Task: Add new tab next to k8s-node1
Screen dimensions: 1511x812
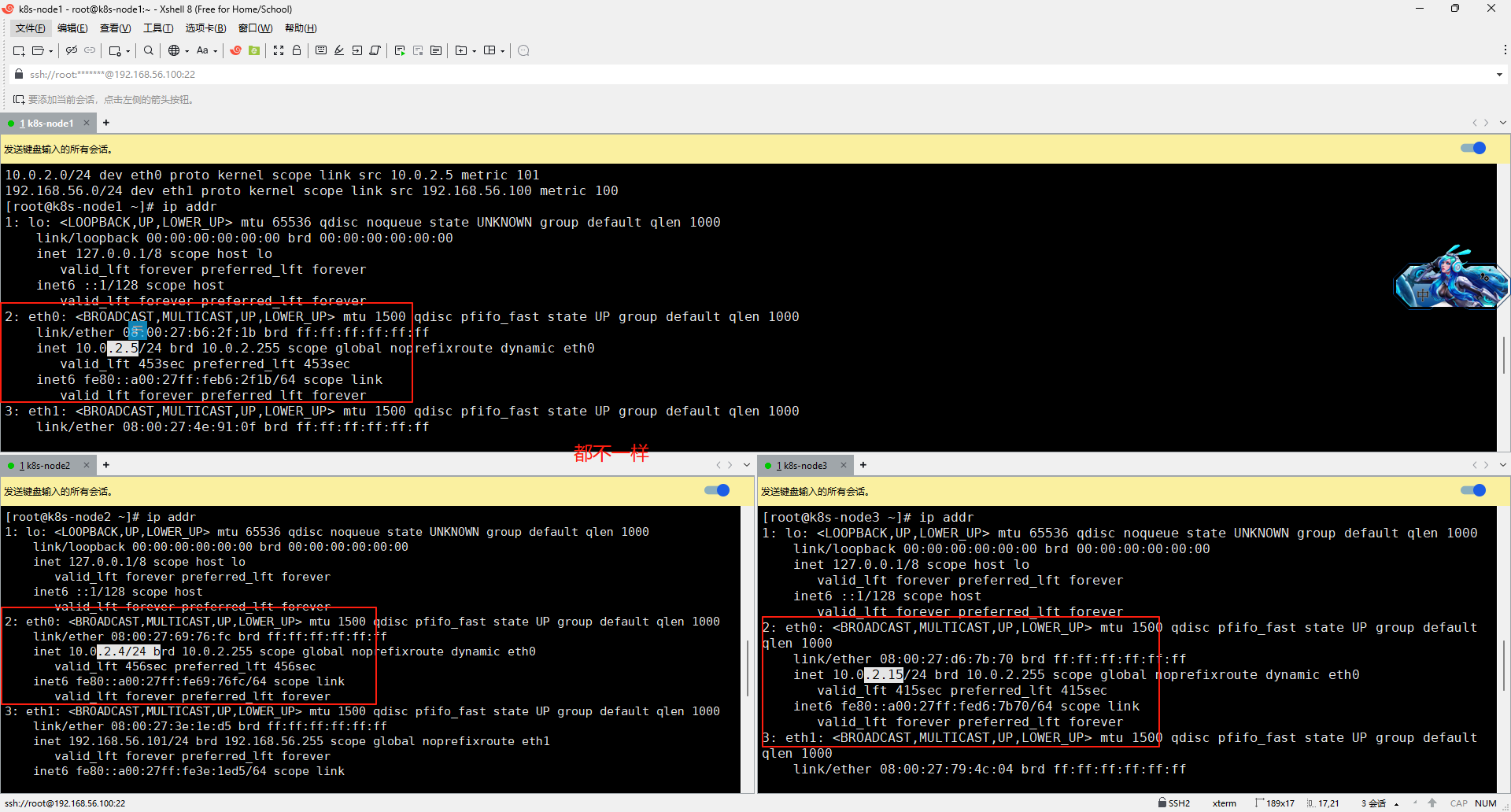Action: coord(106,123)
